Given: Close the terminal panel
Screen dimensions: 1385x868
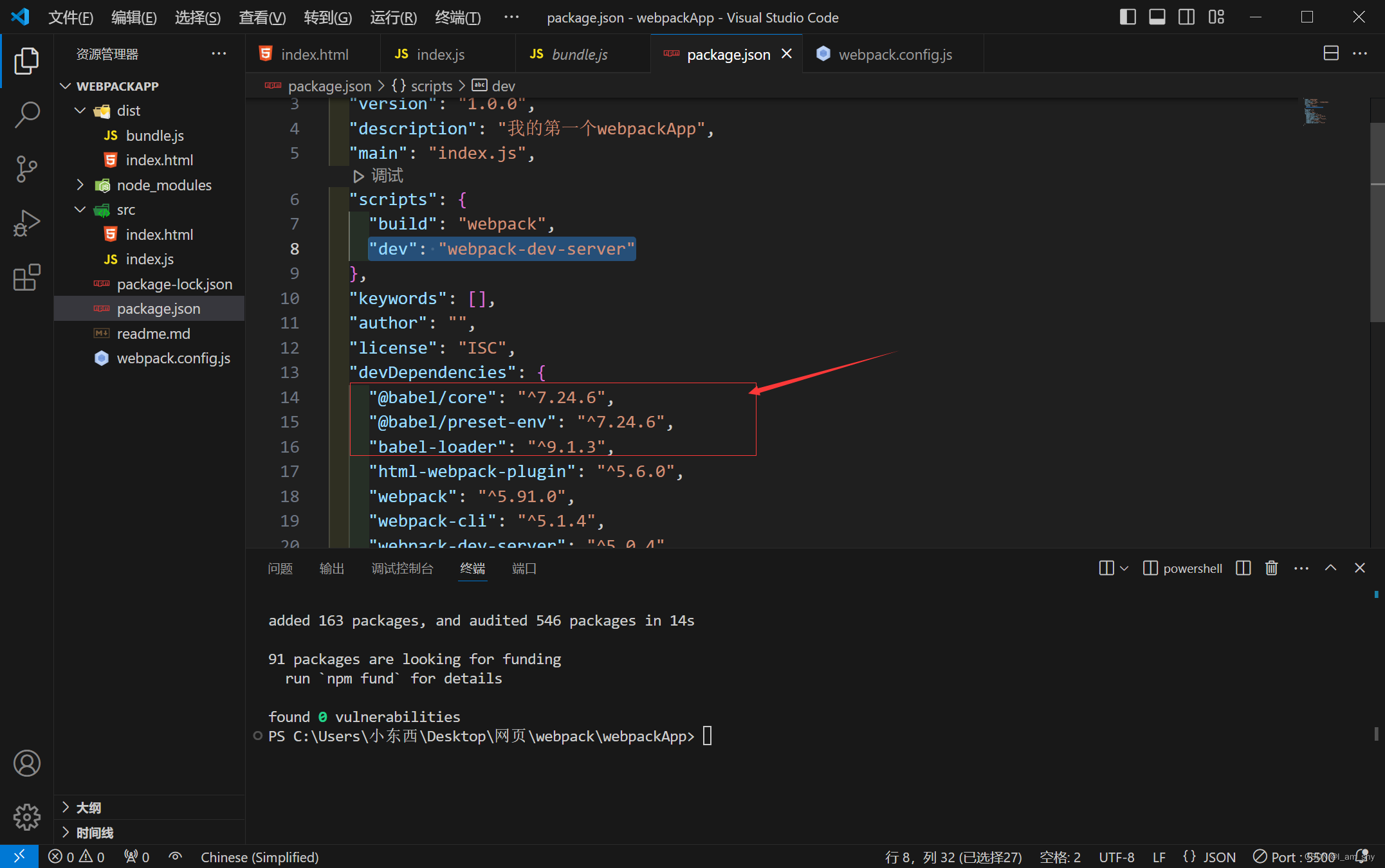Looking at the screenshot, I should [x=1360, y=568].
